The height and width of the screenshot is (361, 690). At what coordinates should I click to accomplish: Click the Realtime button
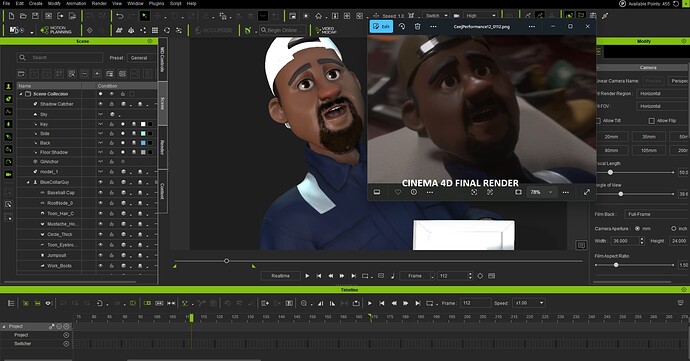(280, 276)
